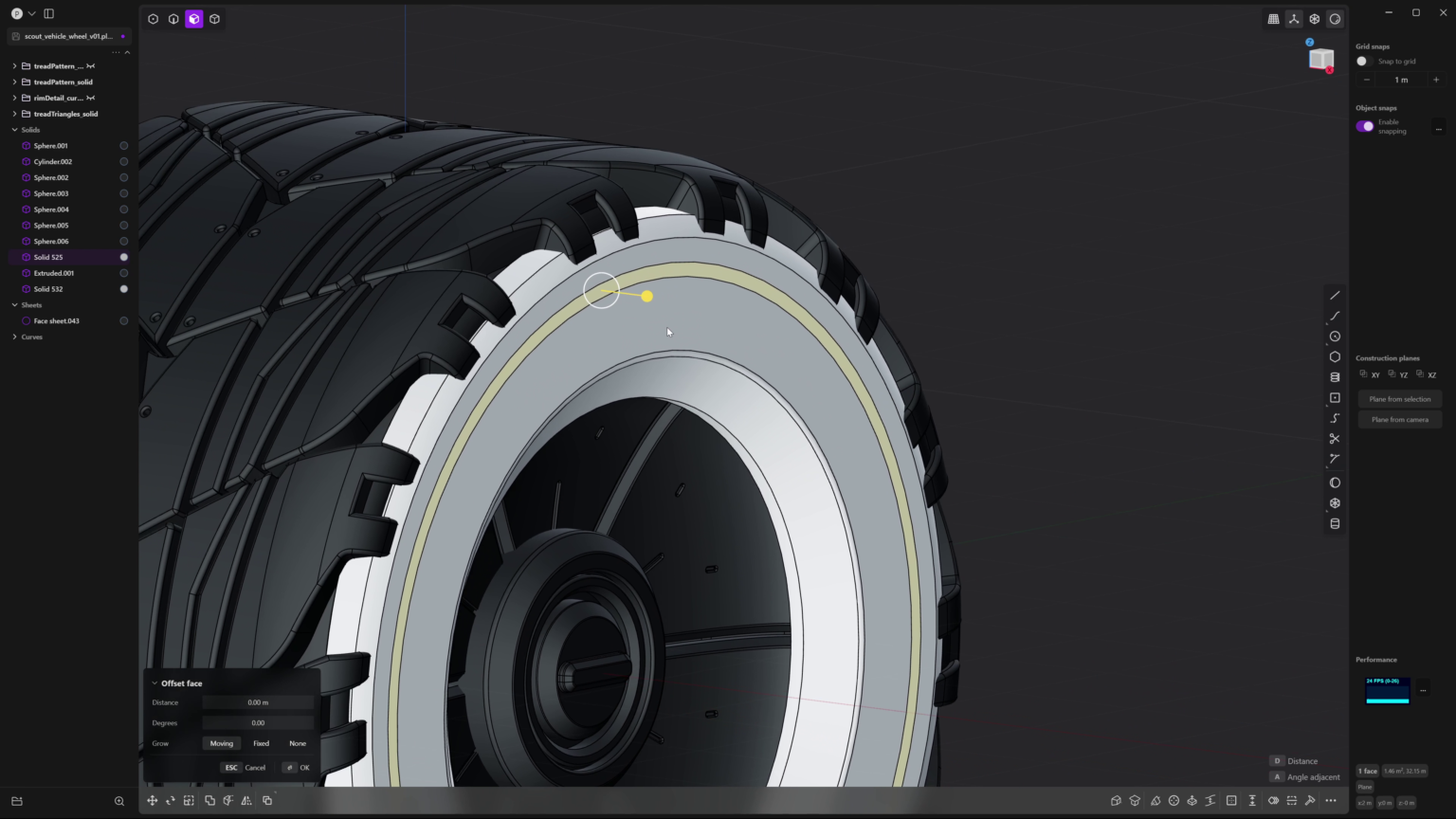Image resolution: width=1456 pixels, height=819 pixels.
Task: Select the Move tool in bottom toolbar
Action: [152, 801]
